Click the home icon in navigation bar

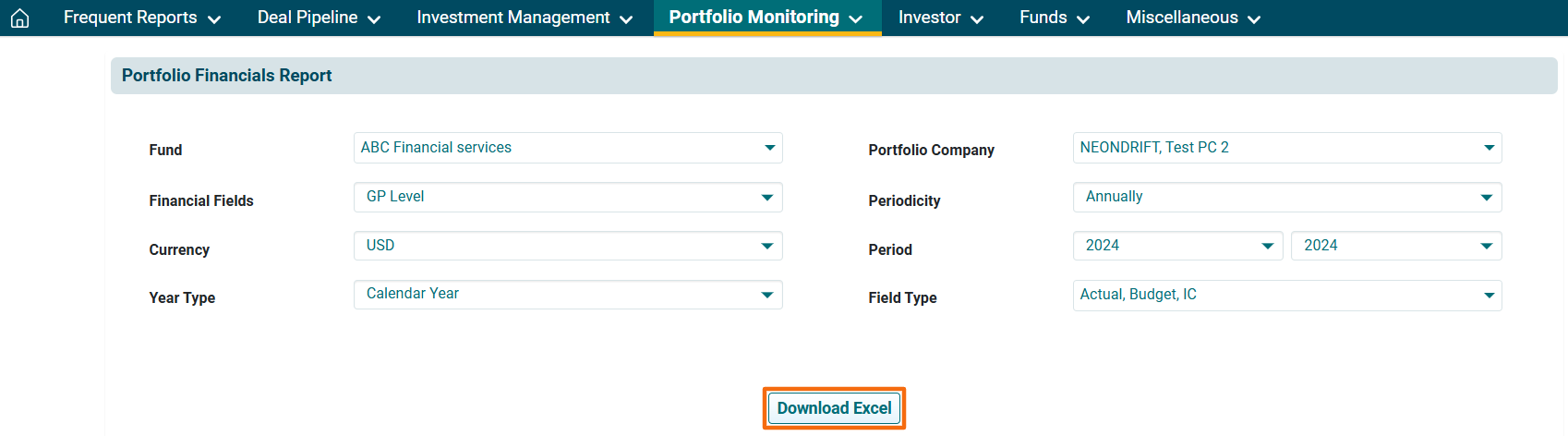19,18
